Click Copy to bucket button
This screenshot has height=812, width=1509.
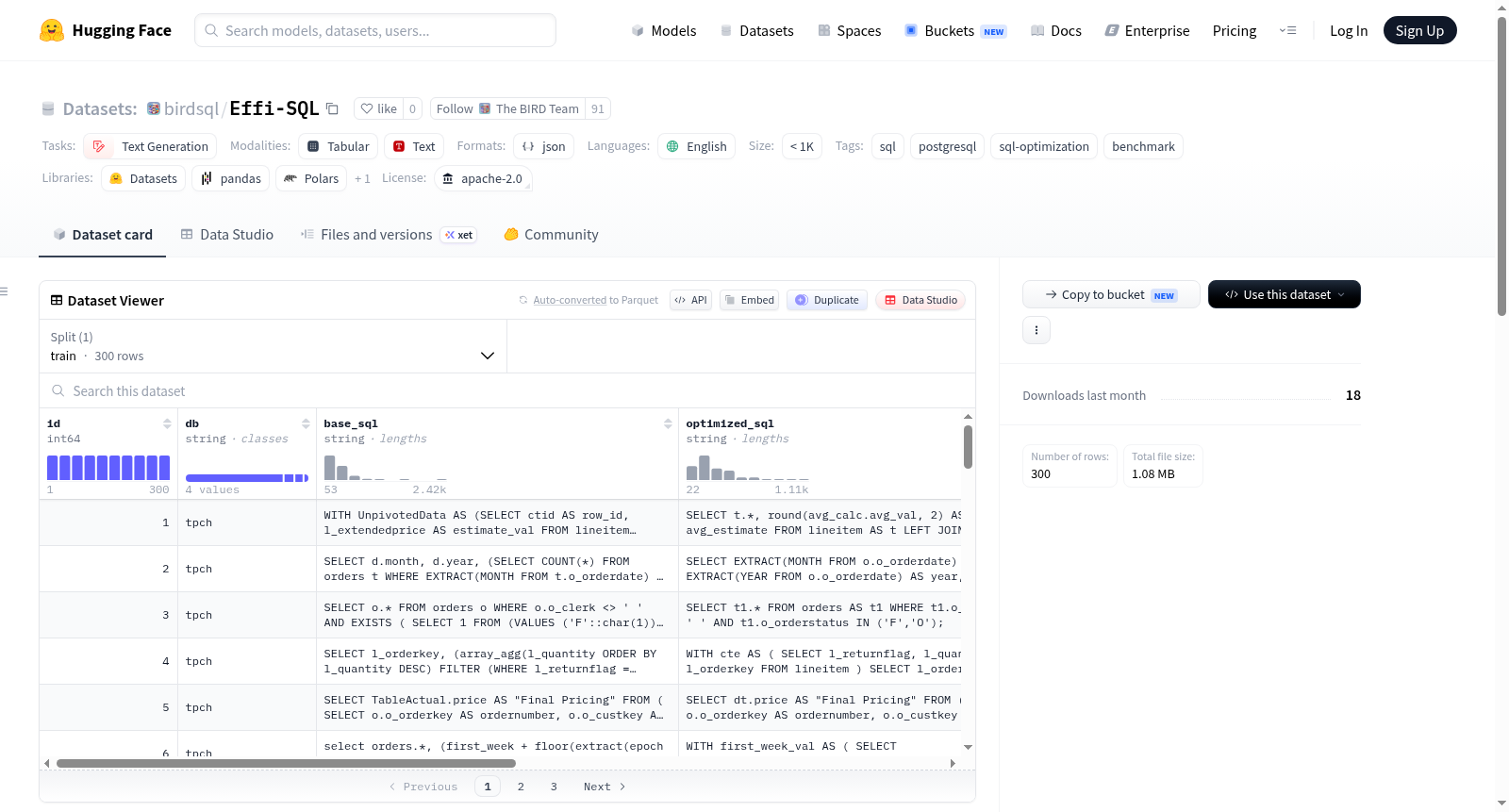click(1111, 294)
